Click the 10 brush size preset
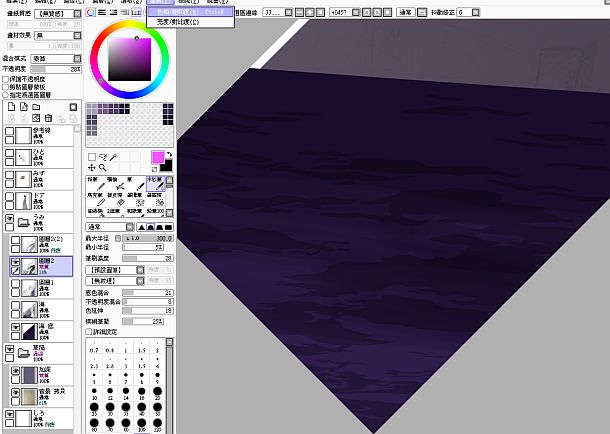 tap(94, 394)
